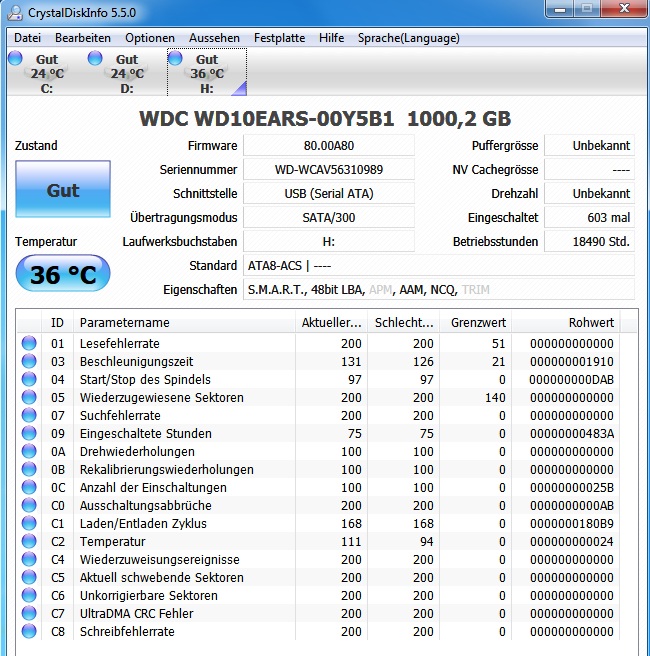Click status orb for Drehwiederholungen row

(29, 451)
